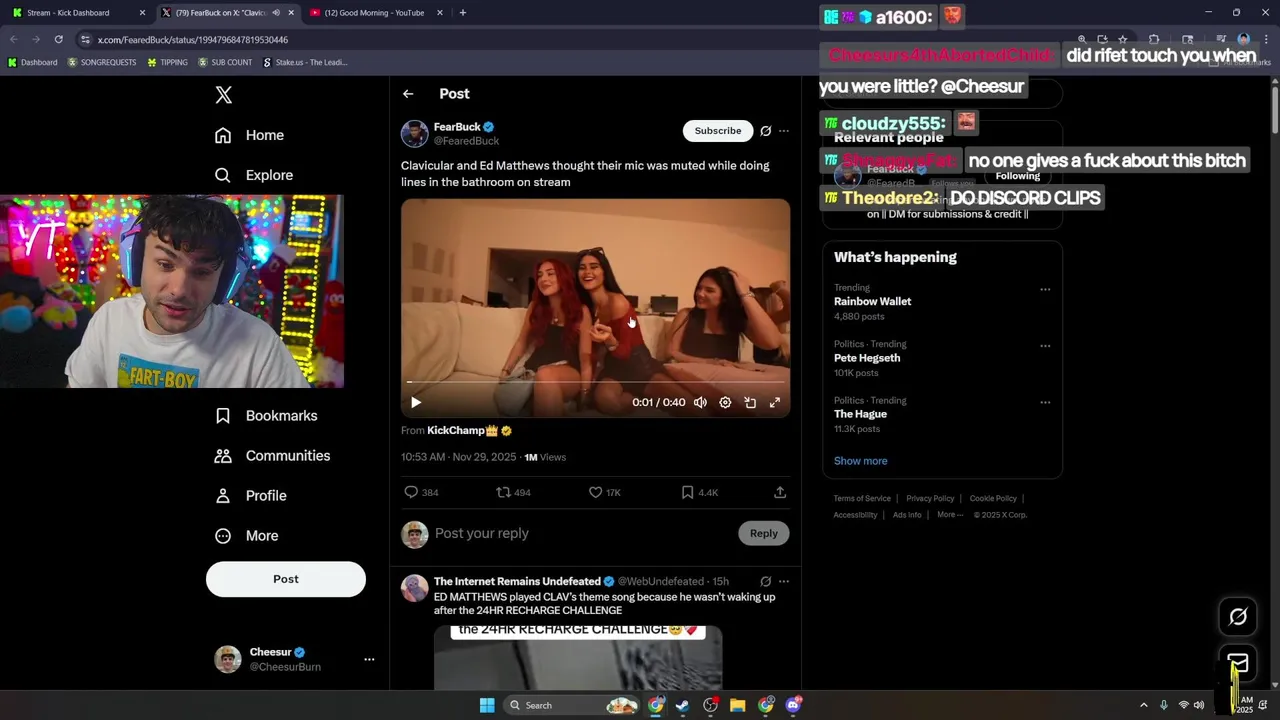The width and height of the screenshot is (1280, 720).
Task: Open more options for Pete Hegseth trend
Action: [1045, 346]
